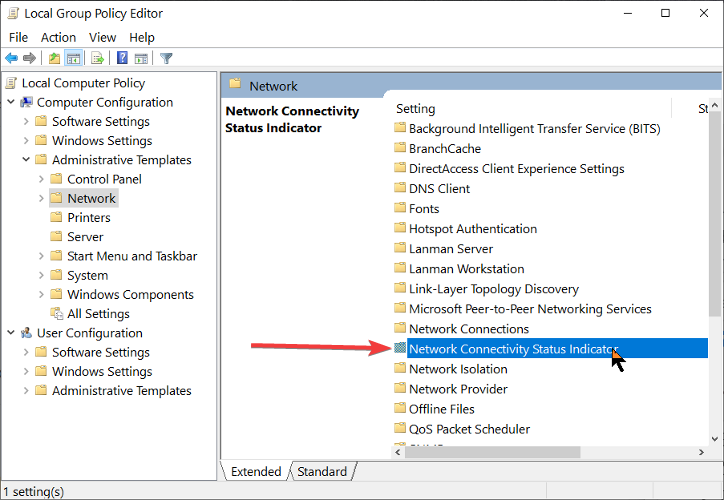Open the File menu
Screen dimensions: 724x500
pos(18,37)
